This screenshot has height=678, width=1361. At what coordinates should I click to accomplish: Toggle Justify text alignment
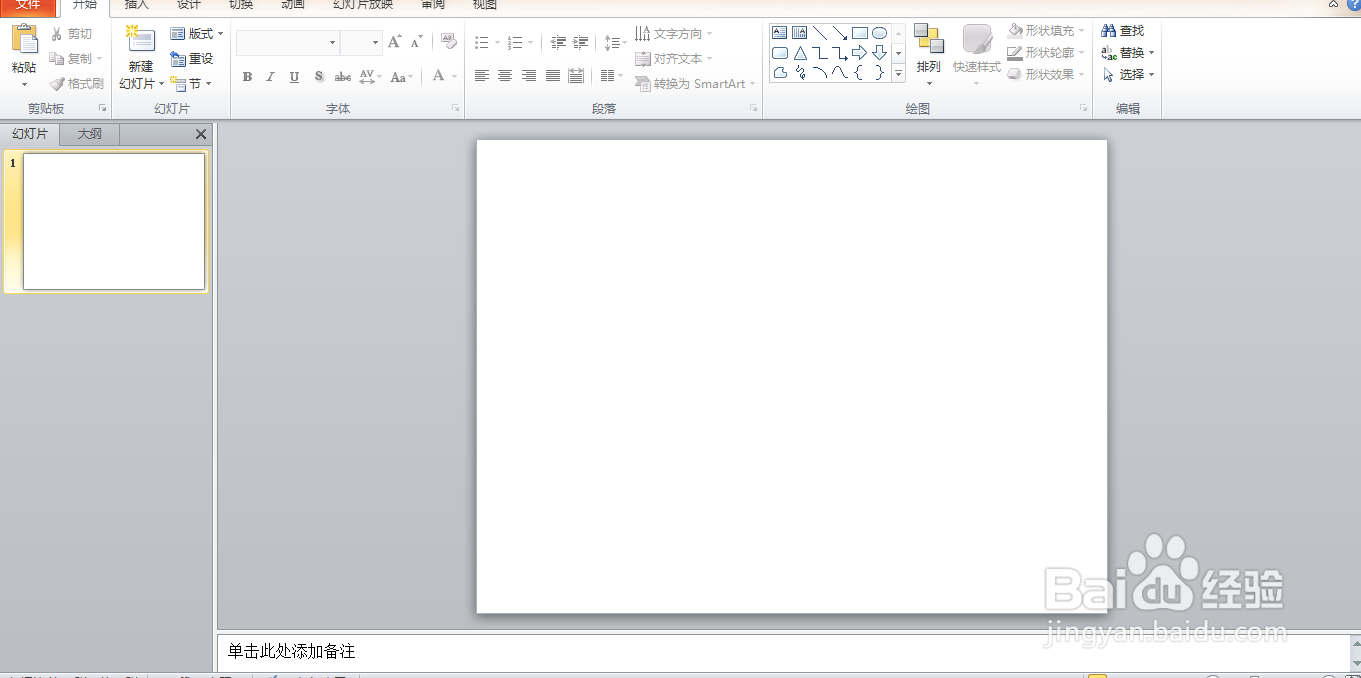553,76
